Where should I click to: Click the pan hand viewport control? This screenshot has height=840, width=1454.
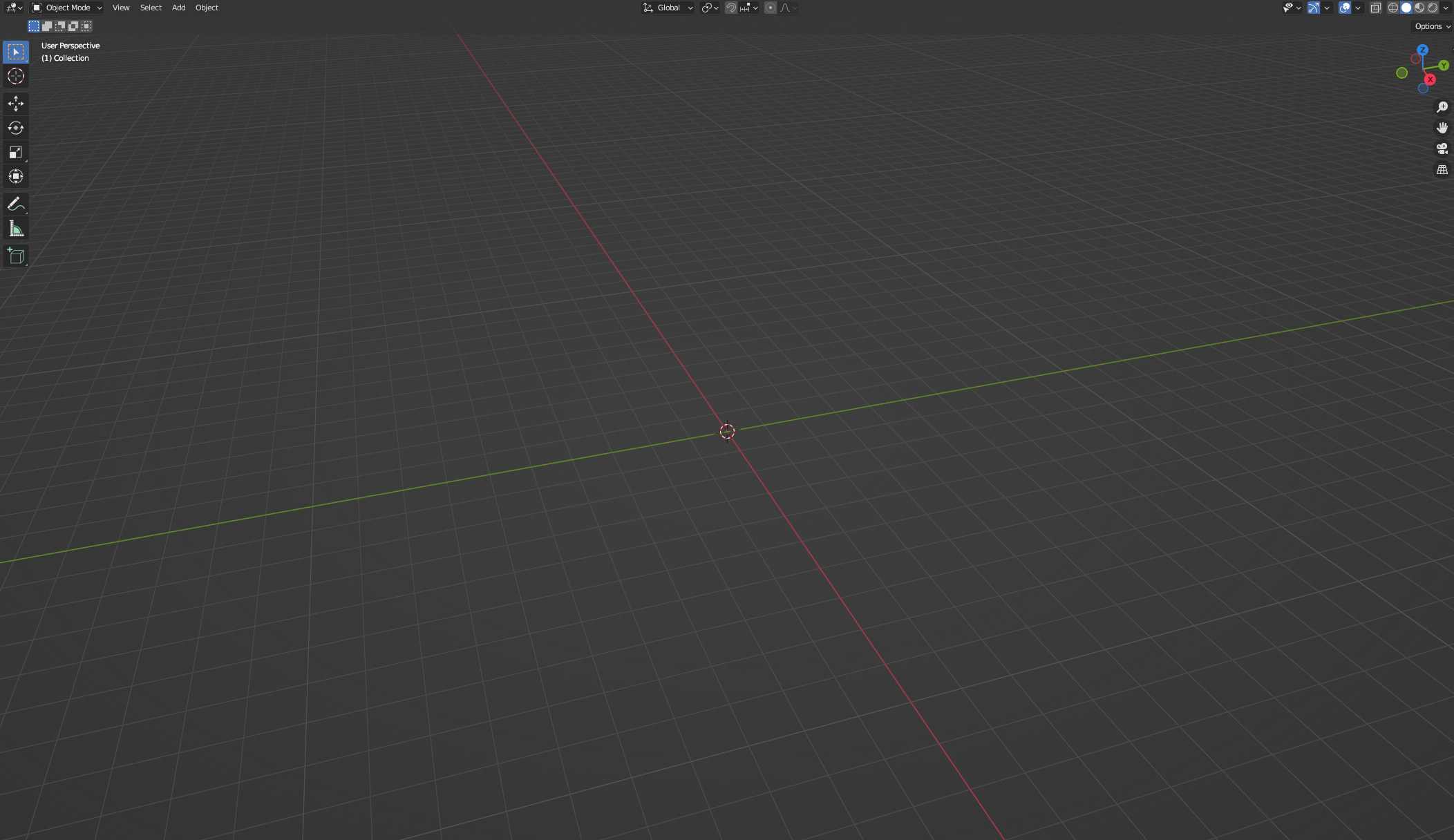(1442, 128)
